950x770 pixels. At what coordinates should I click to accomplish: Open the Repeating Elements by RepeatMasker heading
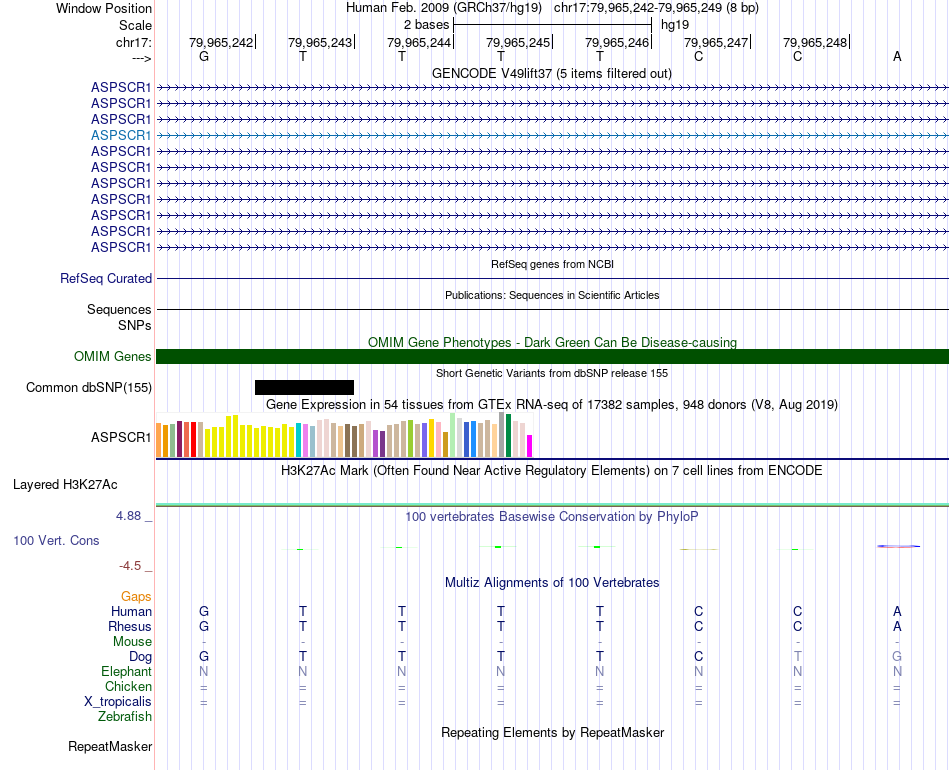552,732
